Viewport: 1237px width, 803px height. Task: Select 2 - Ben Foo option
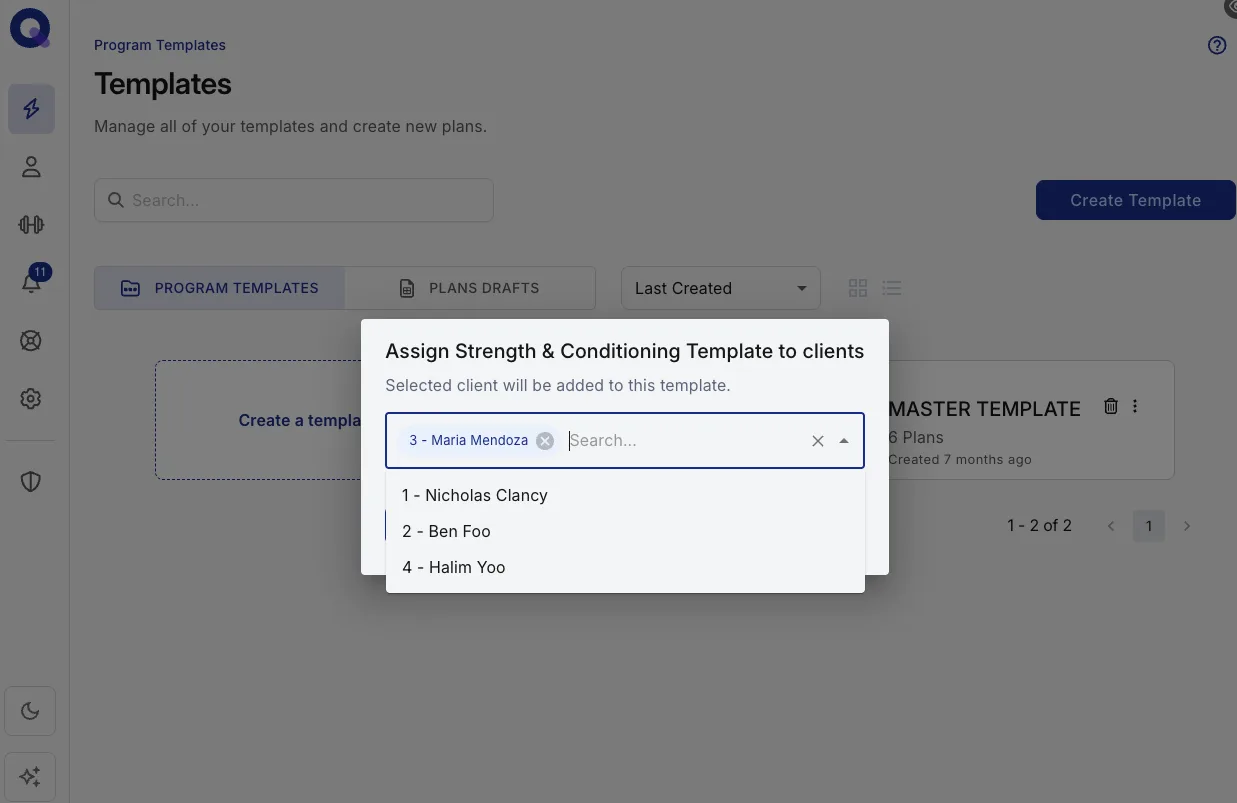[x=625, y=531]
